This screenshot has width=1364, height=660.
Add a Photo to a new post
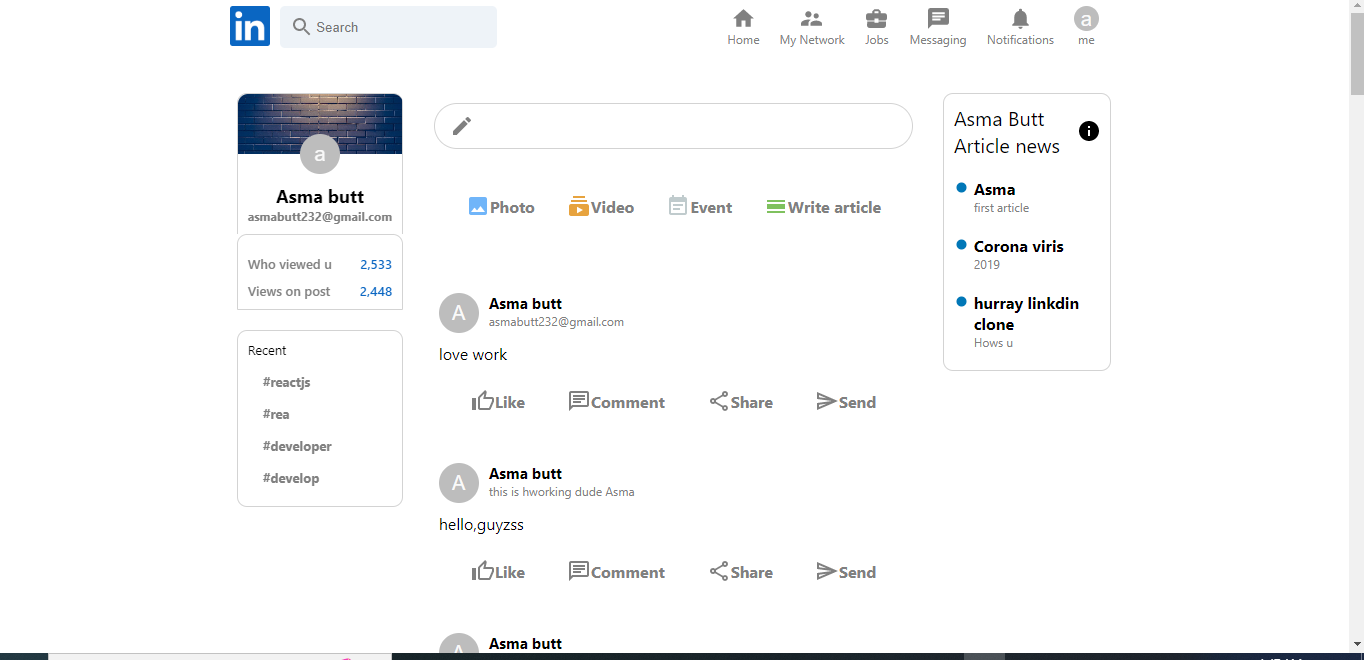(x=502, y=207)
